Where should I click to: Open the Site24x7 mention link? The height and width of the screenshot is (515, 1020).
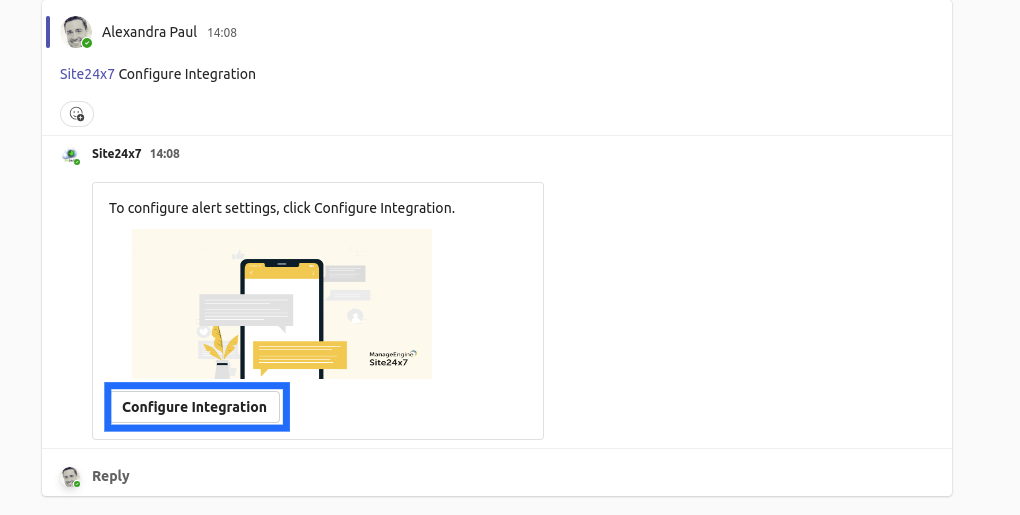[87, 74]
